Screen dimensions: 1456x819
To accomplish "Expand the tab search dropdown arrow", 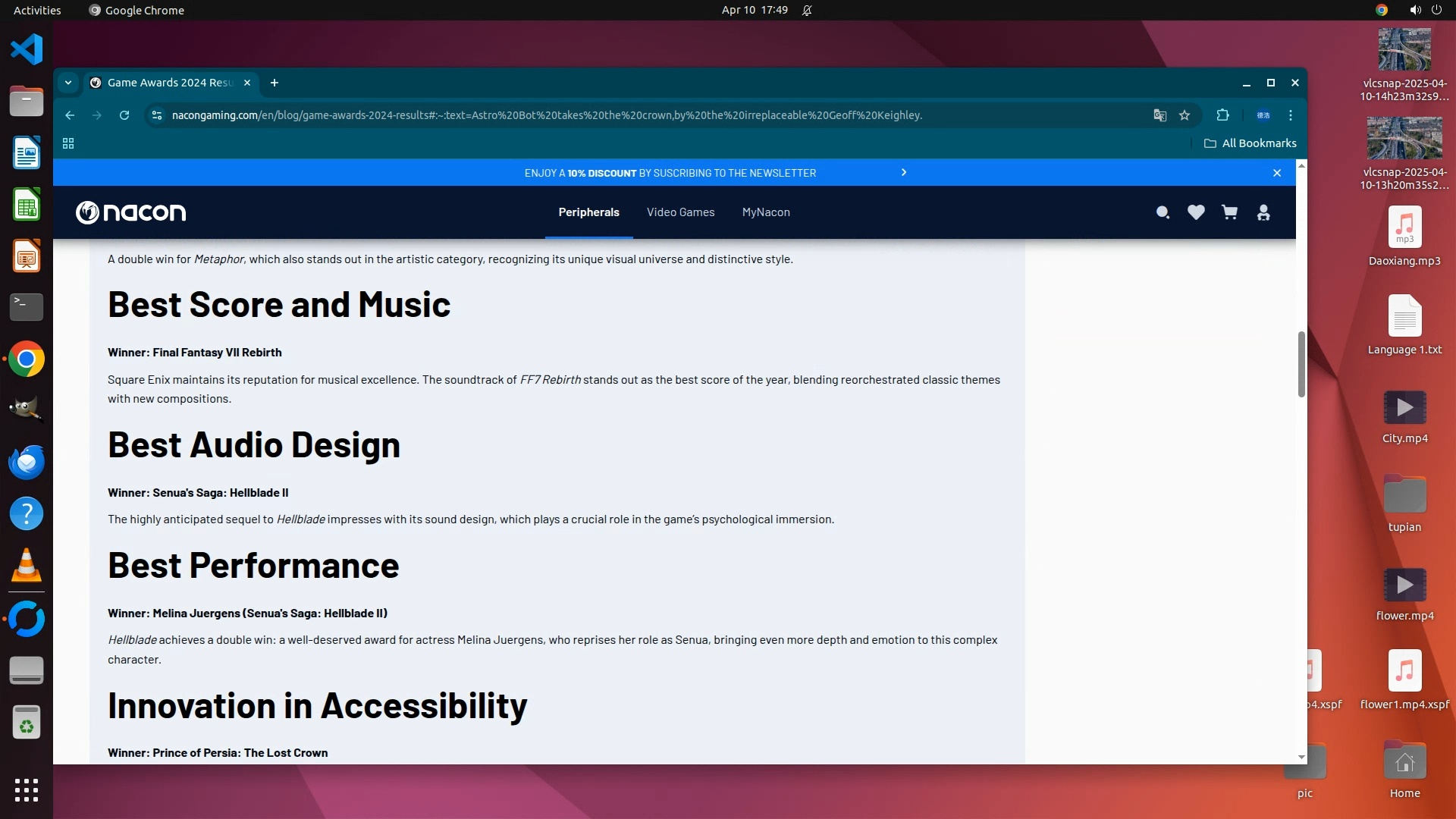I will pos(68,83).
